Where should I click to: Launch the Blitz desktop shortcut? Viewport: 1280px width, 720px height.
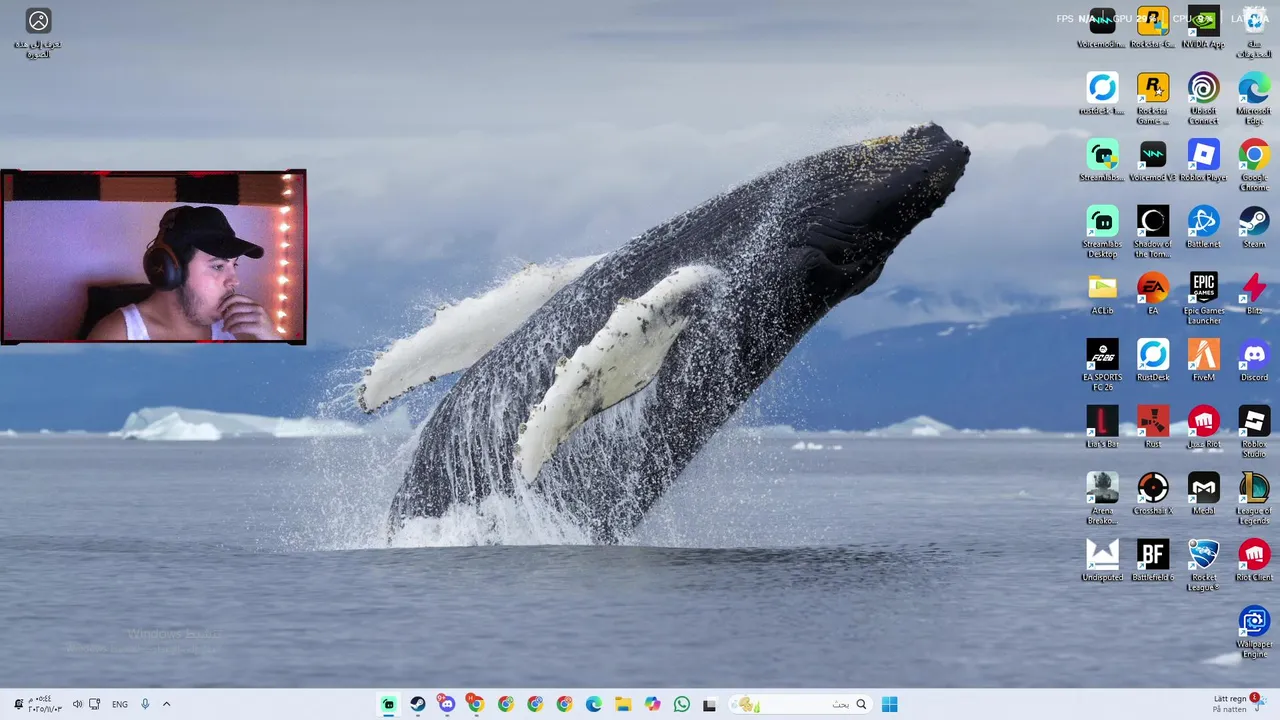(1254, 294)
